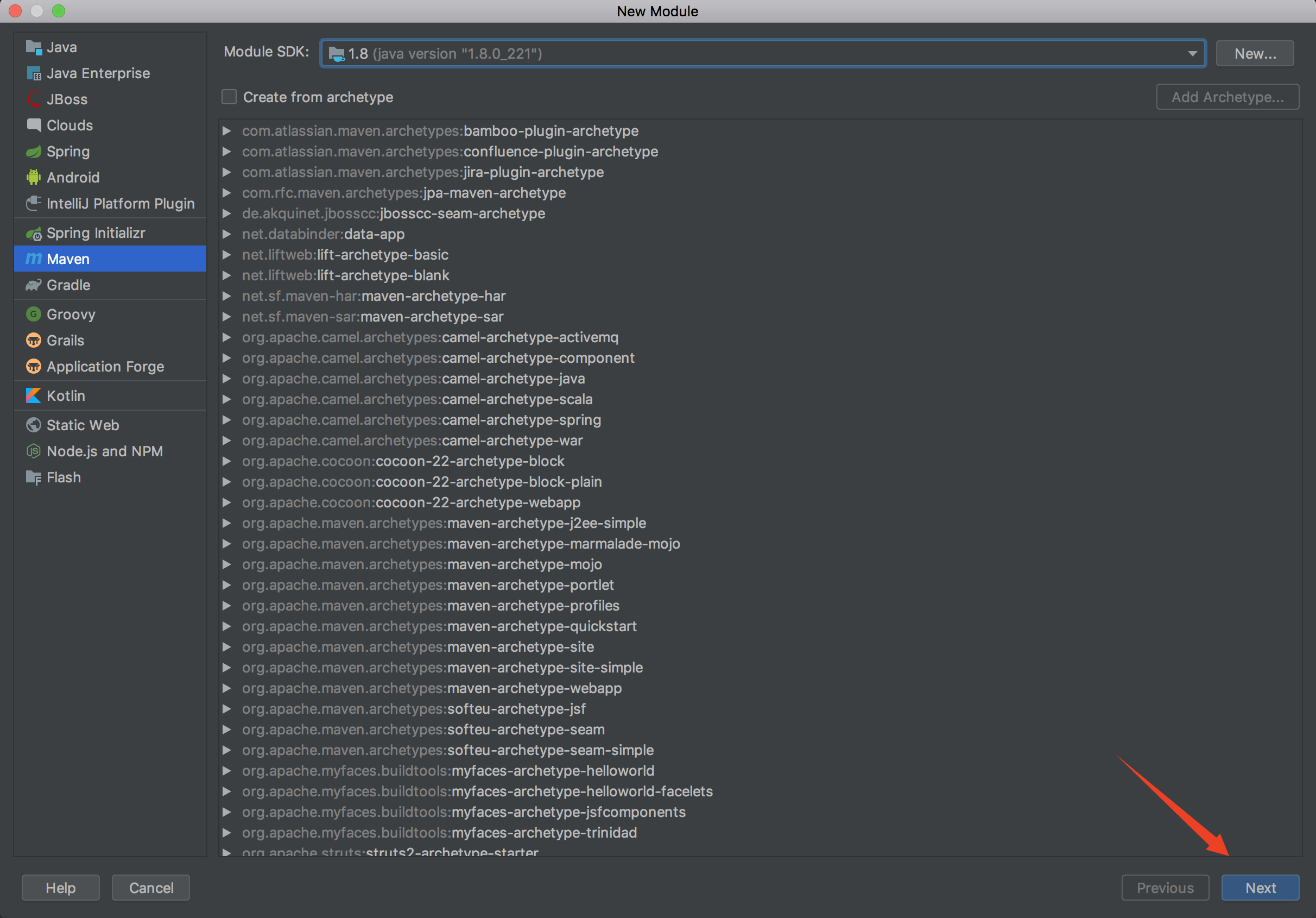Select Java Enterprise module type
This screenshot has height=918, width=1316.
pyautogui.click(x=98, y=73)
